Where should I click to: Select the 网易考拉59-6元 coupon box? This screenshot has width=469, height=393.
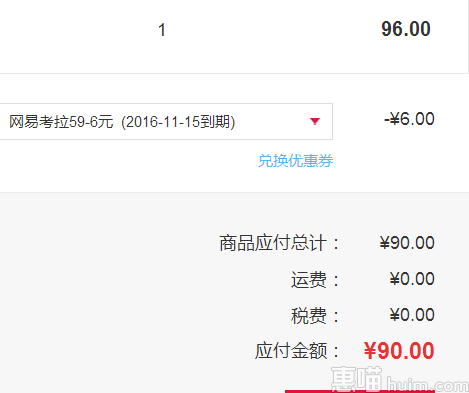[166, 121]
